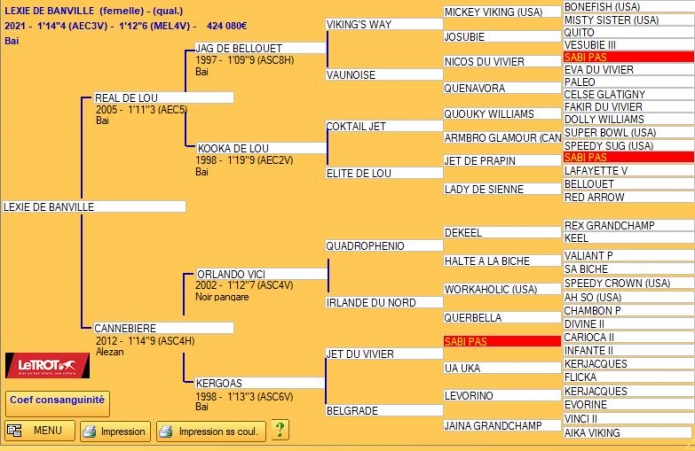Click the LeTROT logo
The height and width of the screenshot is (451, 695).
(x=47, y=366)
